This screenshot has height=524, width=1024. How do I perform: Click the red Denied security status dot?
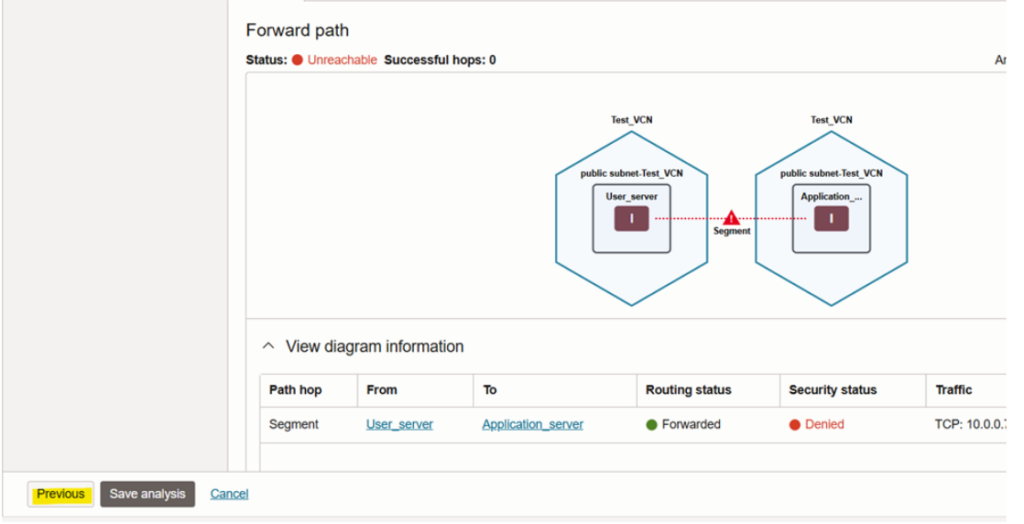[x=795, y=424]
